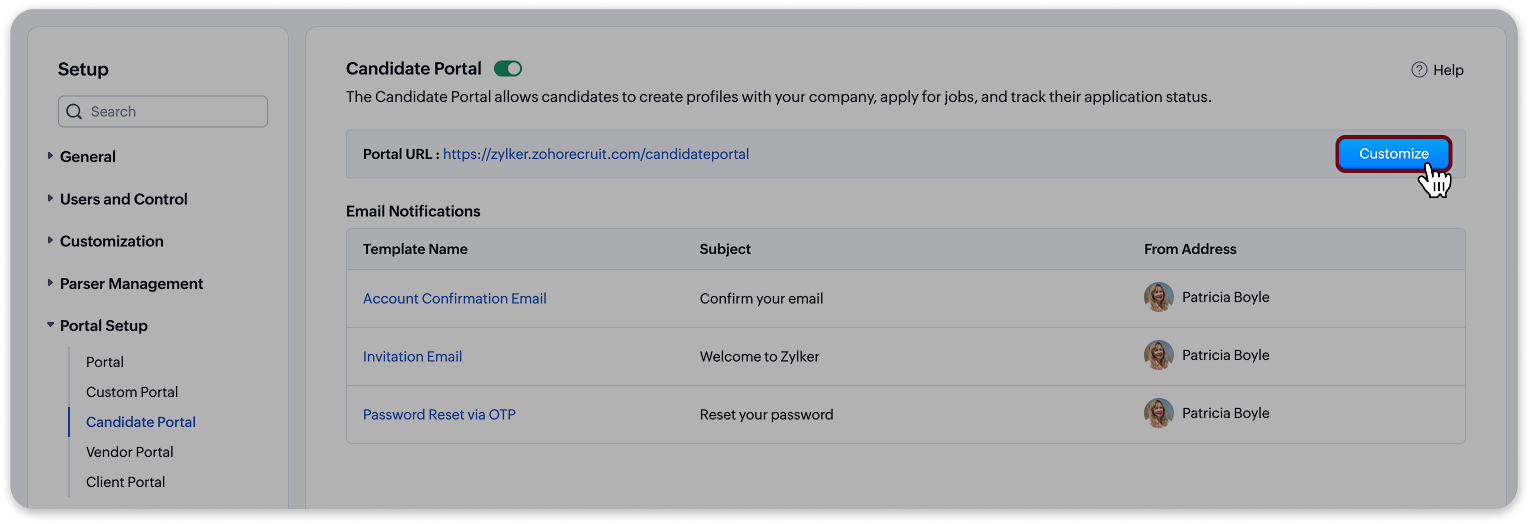Click Patricia Boyle avatar in Account Confirmation row
This screenshot has height=524, width=1530.
1158,297
